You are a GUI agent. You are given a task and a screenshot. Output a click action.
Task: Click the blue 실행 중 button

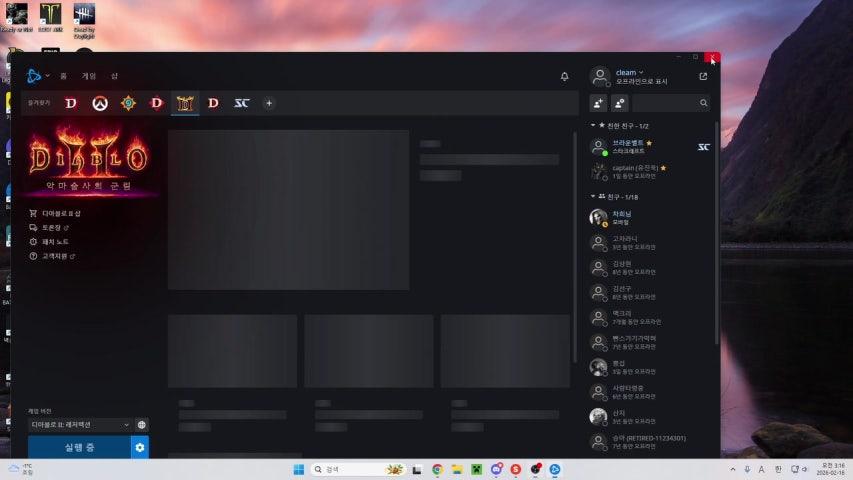click(x=79, y=447)
